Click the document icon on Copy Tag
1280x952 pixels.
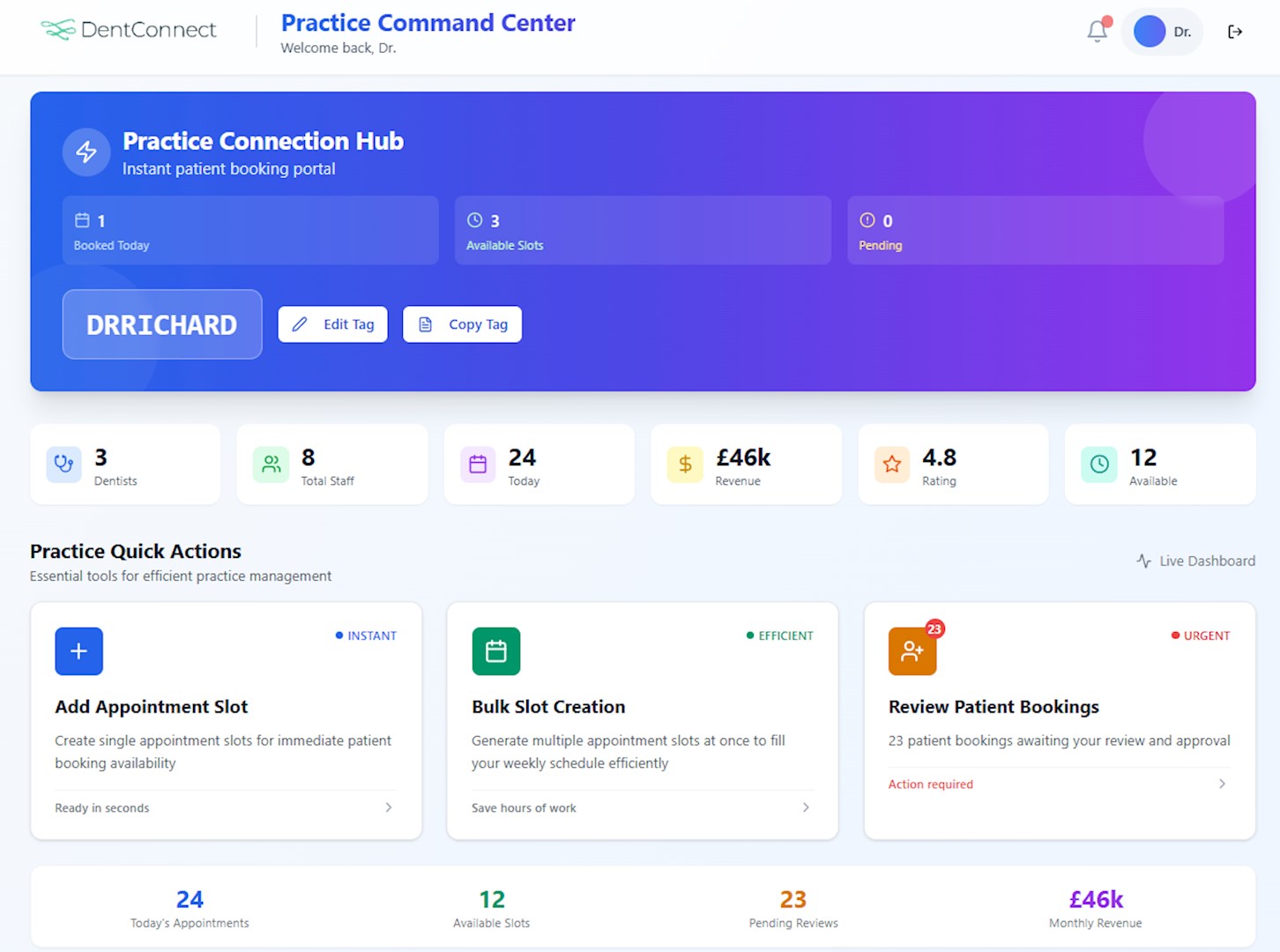425,324
